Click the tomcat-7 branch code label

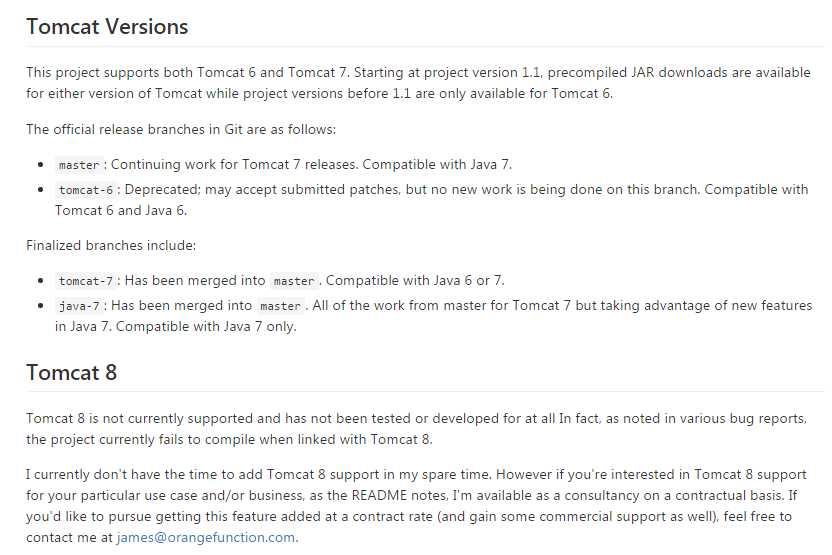pyautogui.click(x=86, y=281)
